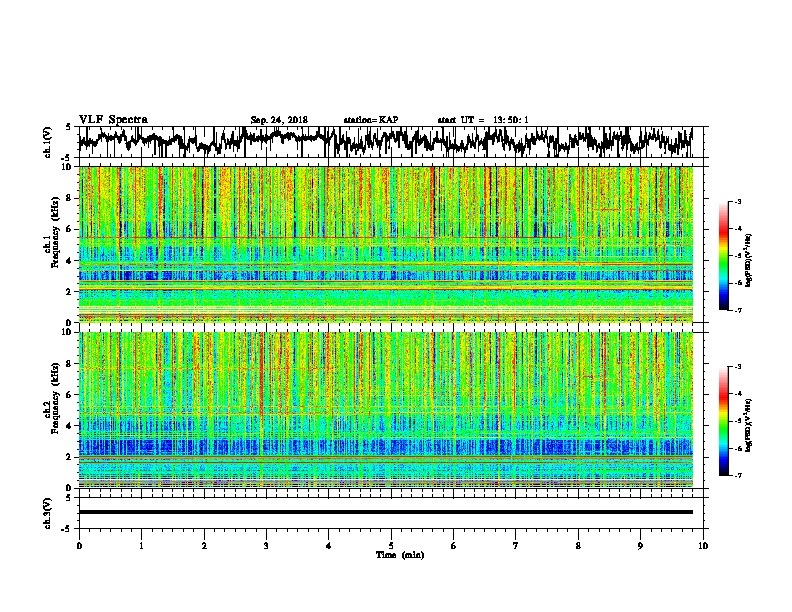Image resolution: width=792 pixels, height=612 pixels.
Task: Click the "-7" value on lower colorbar
Action: click(737, 475)
